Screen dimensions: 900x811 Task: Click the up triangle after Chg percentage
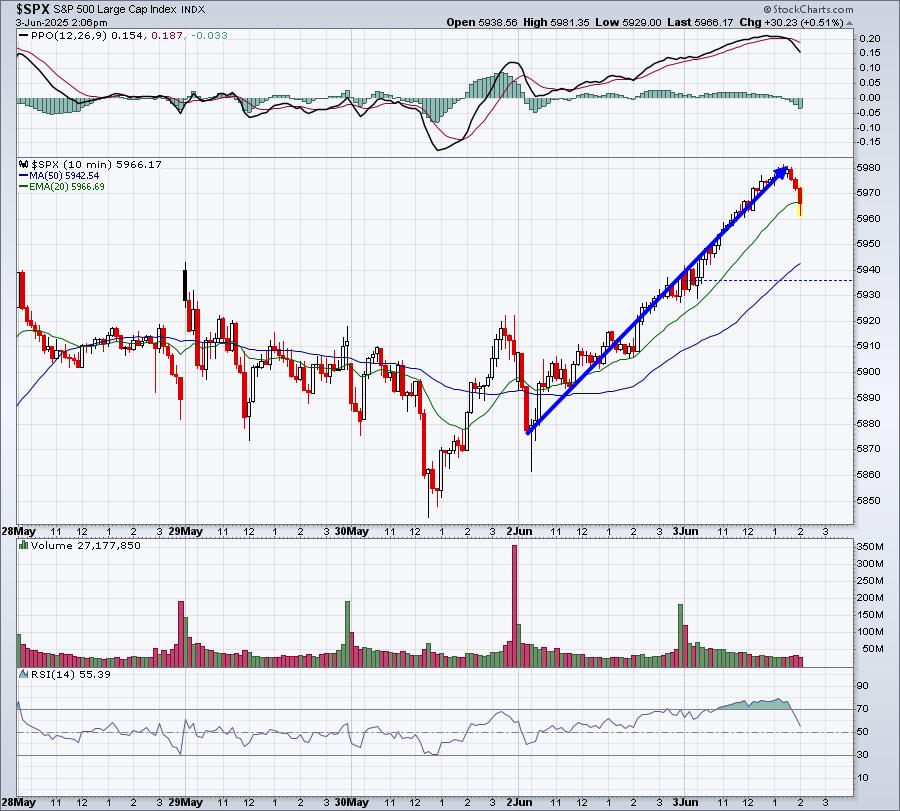click(x=850, y=23)
